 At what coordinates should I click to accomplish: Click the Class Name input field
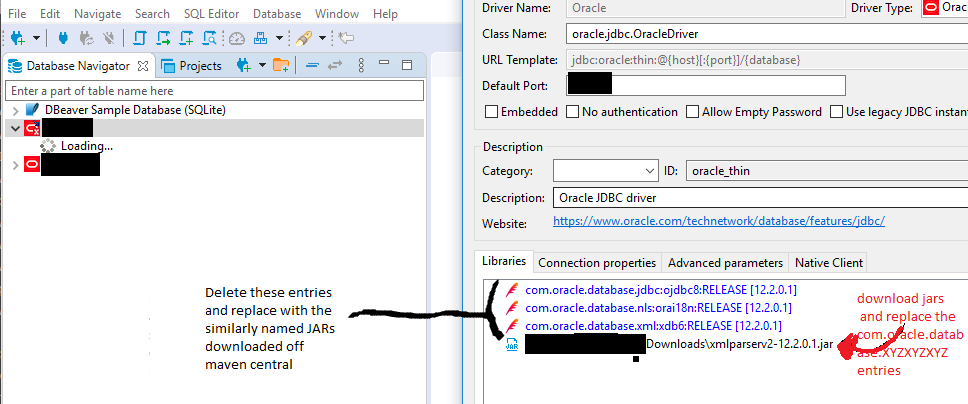(x=767, y=34)
